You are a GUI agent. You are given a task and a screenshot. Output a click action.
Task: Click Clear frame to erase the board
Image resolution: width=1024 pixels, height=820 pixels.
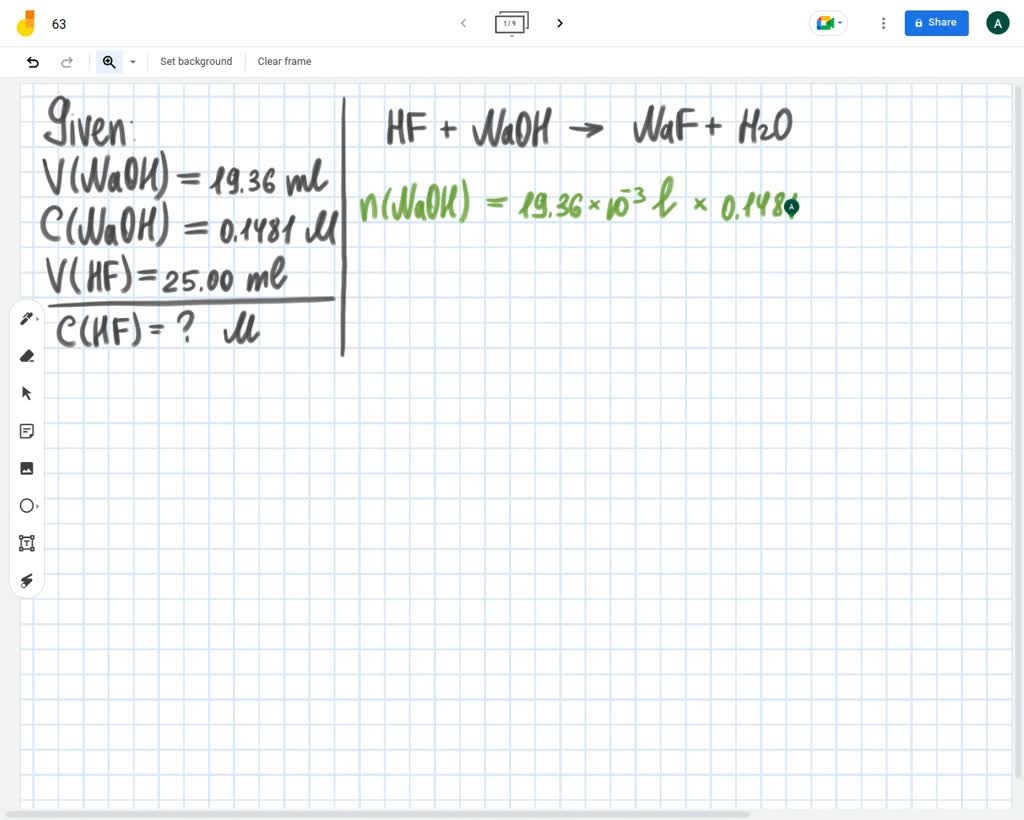coord(284,61)
